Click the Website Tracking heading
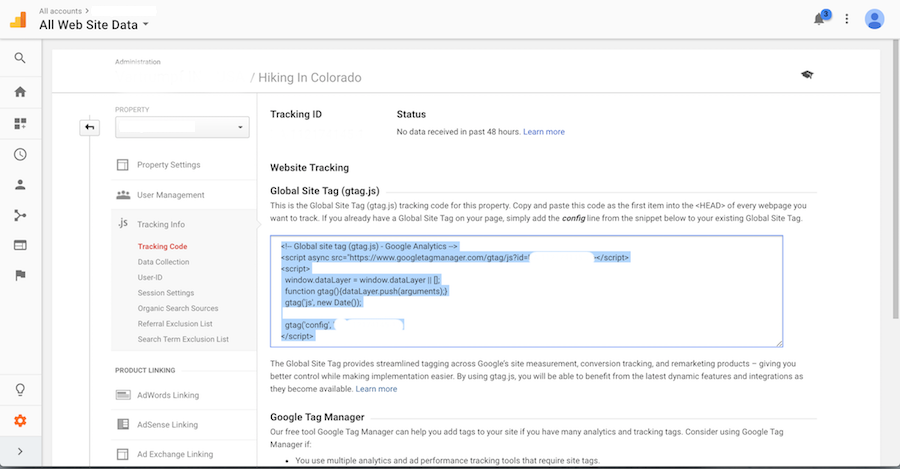This screenshot has width=900, height=469. tap(309, 168)
